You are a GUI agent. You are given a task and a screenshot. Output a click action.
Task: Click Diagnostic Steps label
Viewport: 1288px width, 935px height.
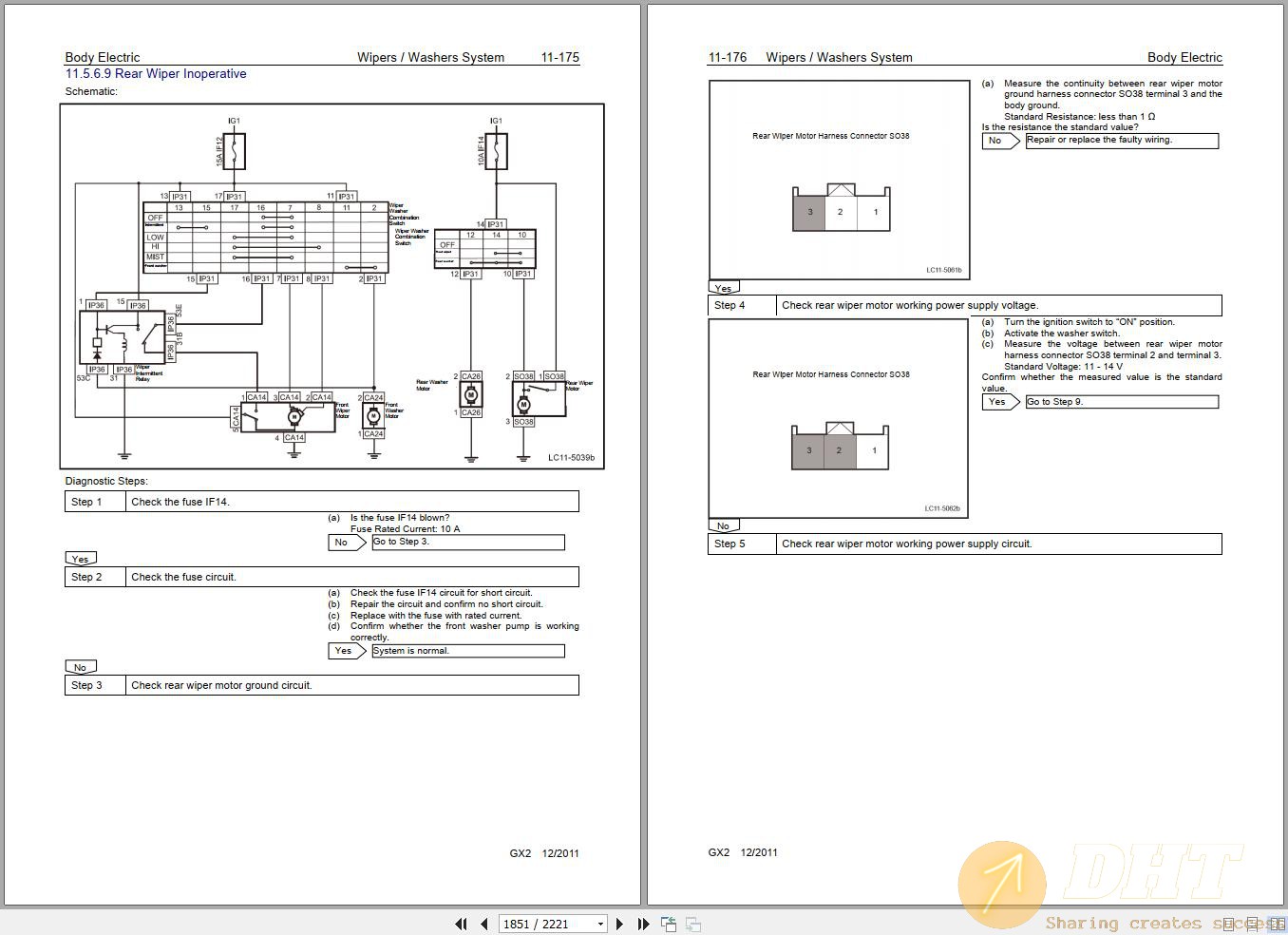(x=106, y=481)
